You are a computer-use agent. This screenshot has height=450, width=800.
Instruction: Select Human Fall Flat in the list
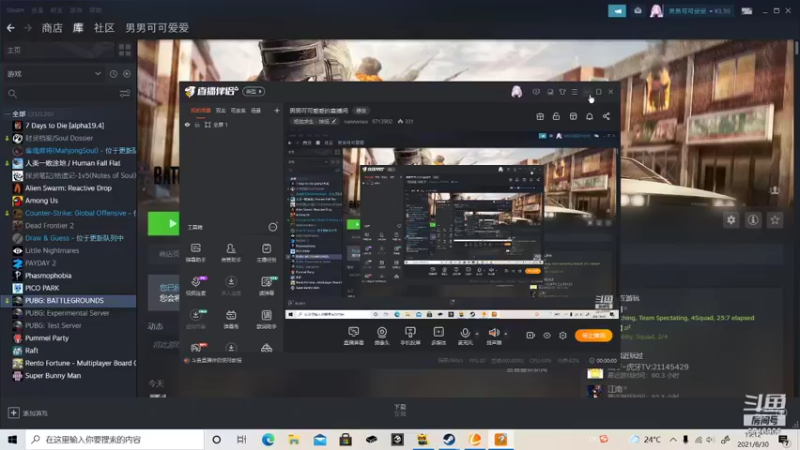tap(72, 163)
